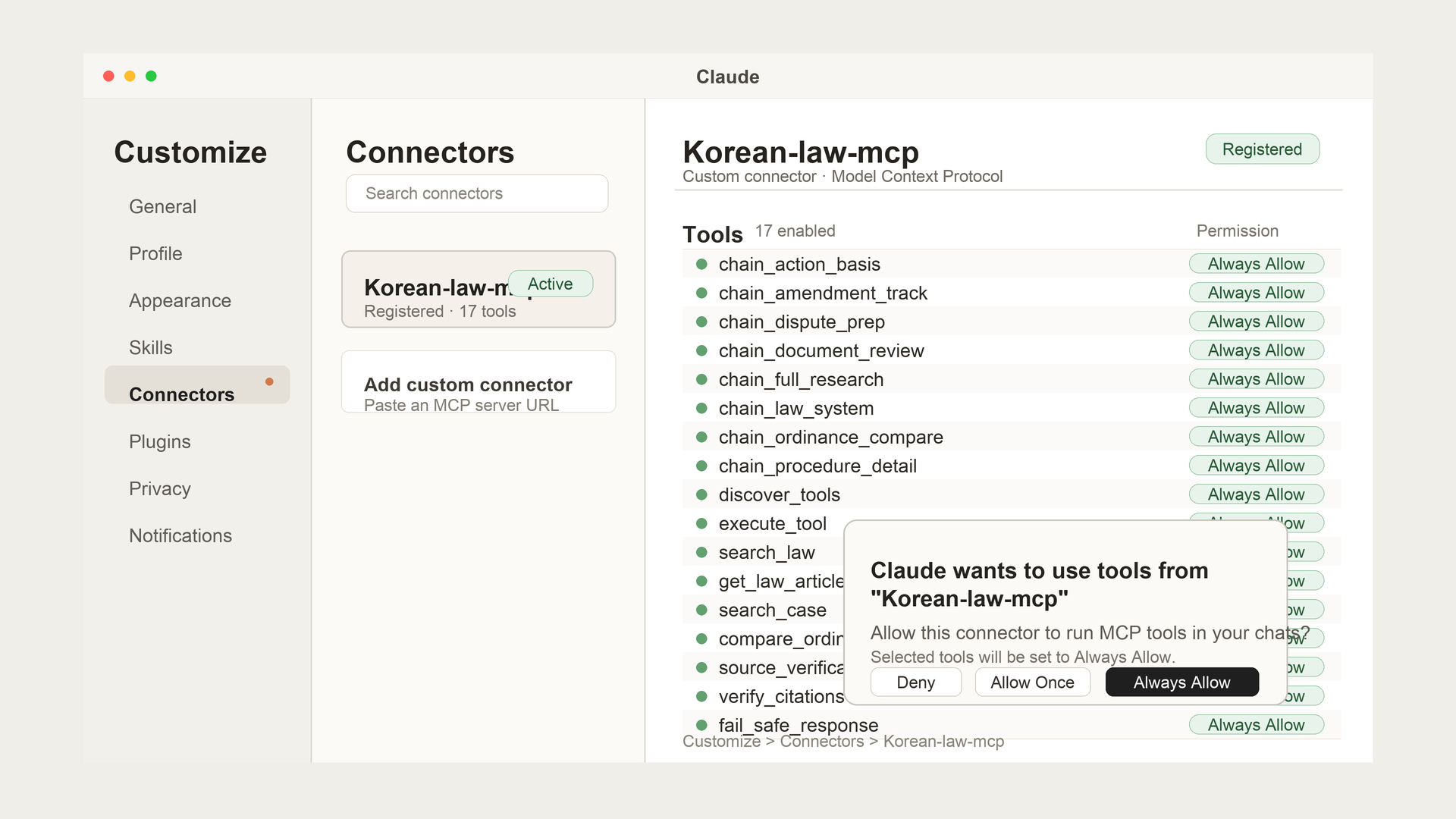
Task: Change permission for chain_procedure_detail
Action: 1257,466
